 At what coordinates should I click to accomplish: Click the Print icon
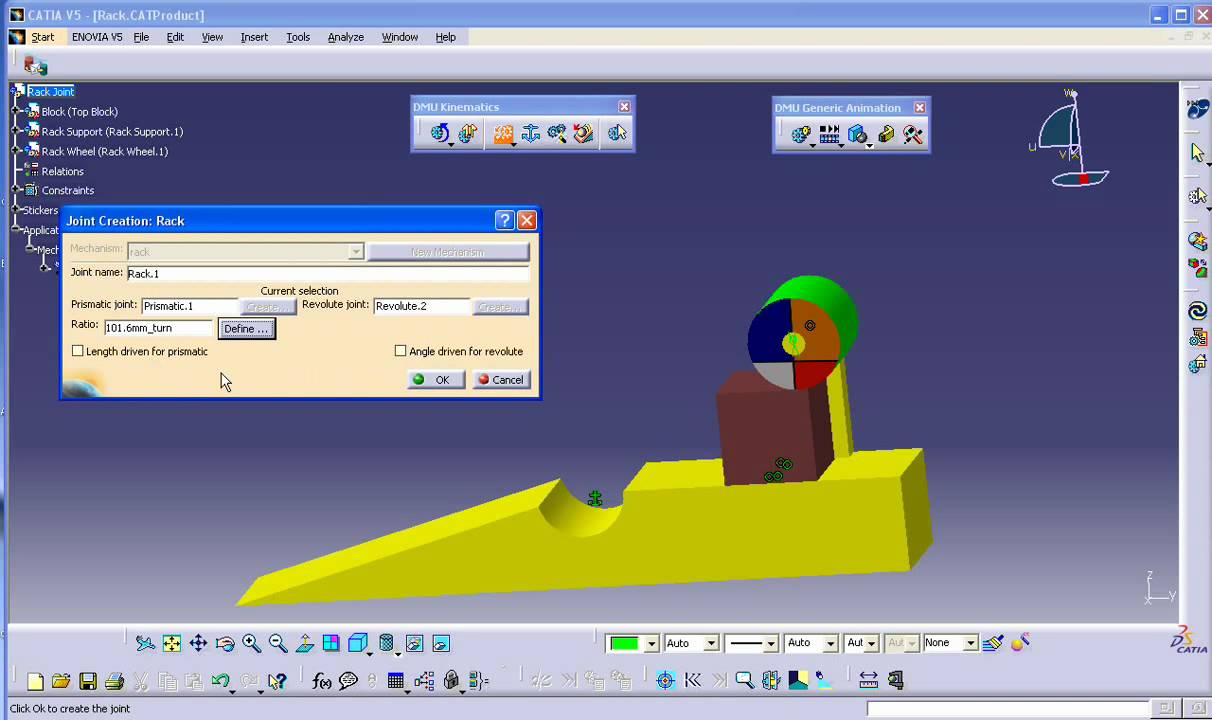pyautogui.click(x=114, y=681)
